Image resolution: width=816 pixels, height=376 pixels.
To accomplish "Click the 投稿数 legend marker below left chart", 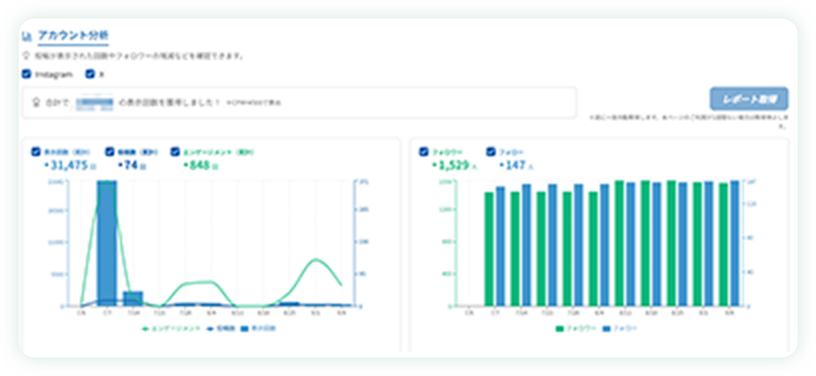I will point(211,329).
